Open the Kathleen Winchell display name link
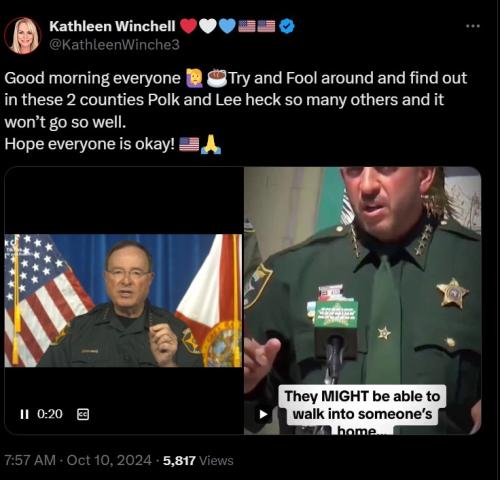The image size is (500, 480). 112,26
